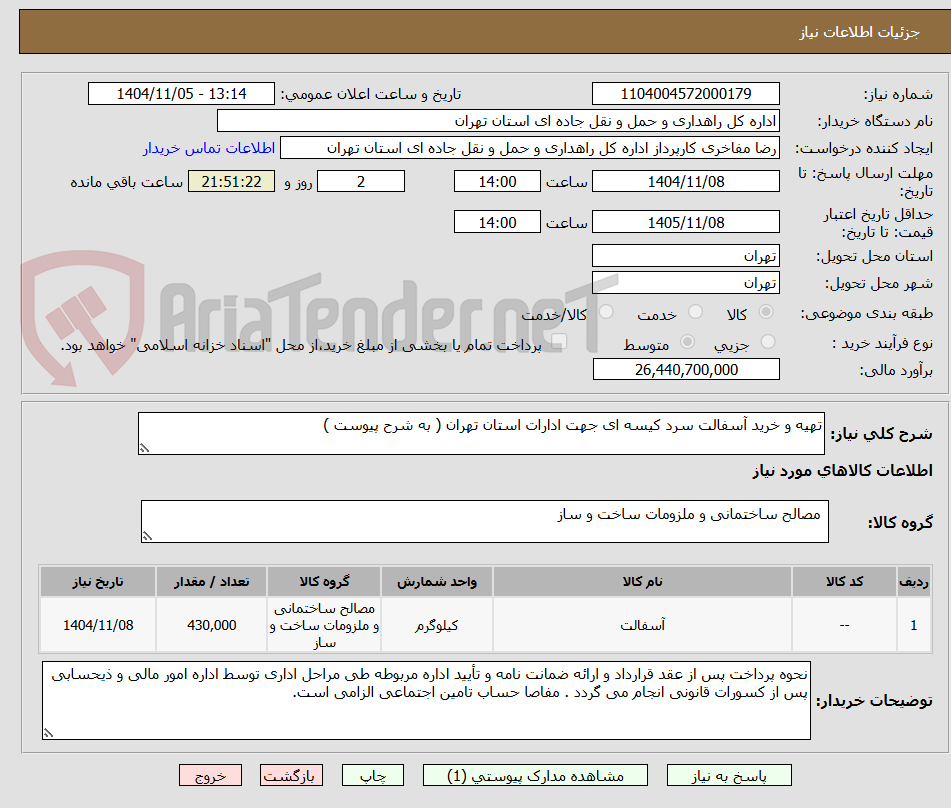Screen dimensions: 951x808
Task: Click the تعداد / مقدار column header
Action: [211, 582]
